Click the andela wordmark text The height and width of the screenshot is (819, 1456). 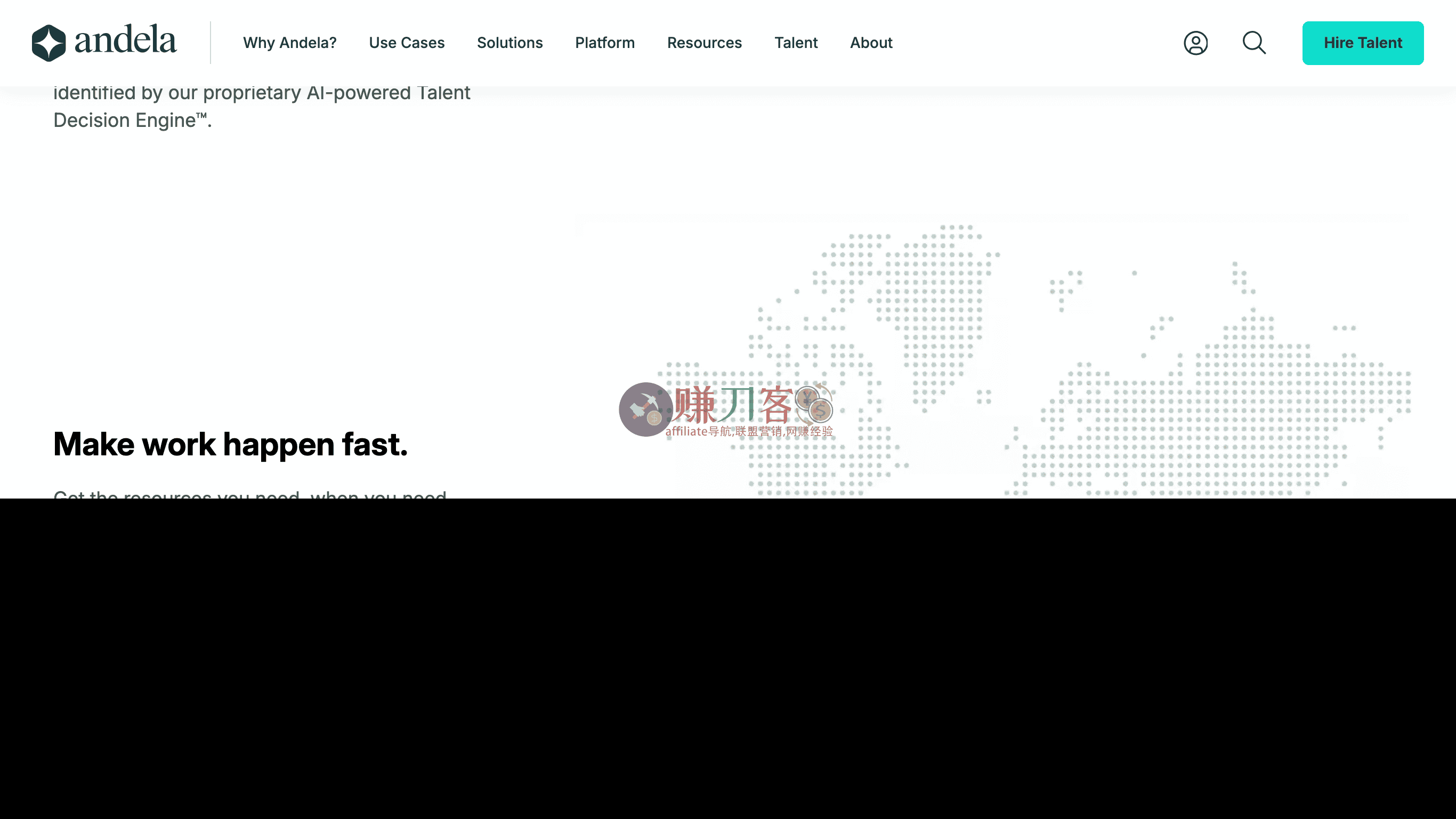point(125,41)
